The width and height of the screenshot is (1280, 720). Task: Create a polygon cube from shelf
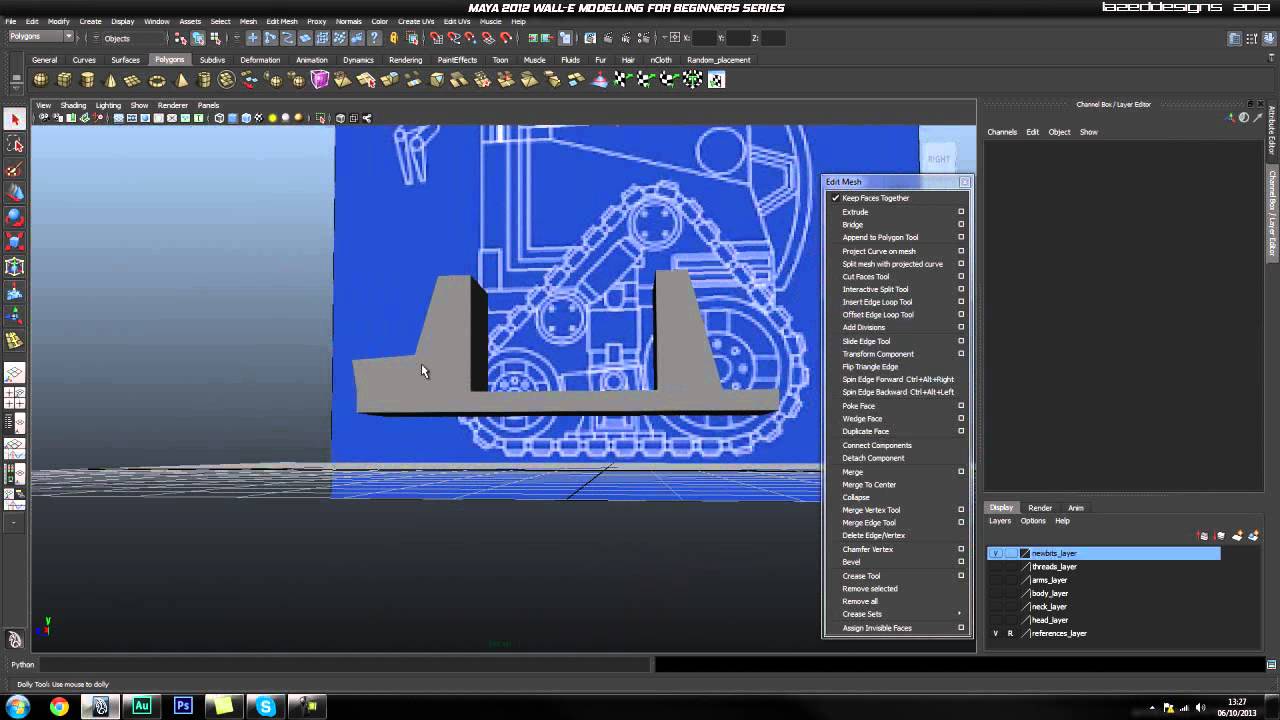[x=64, y=80]
